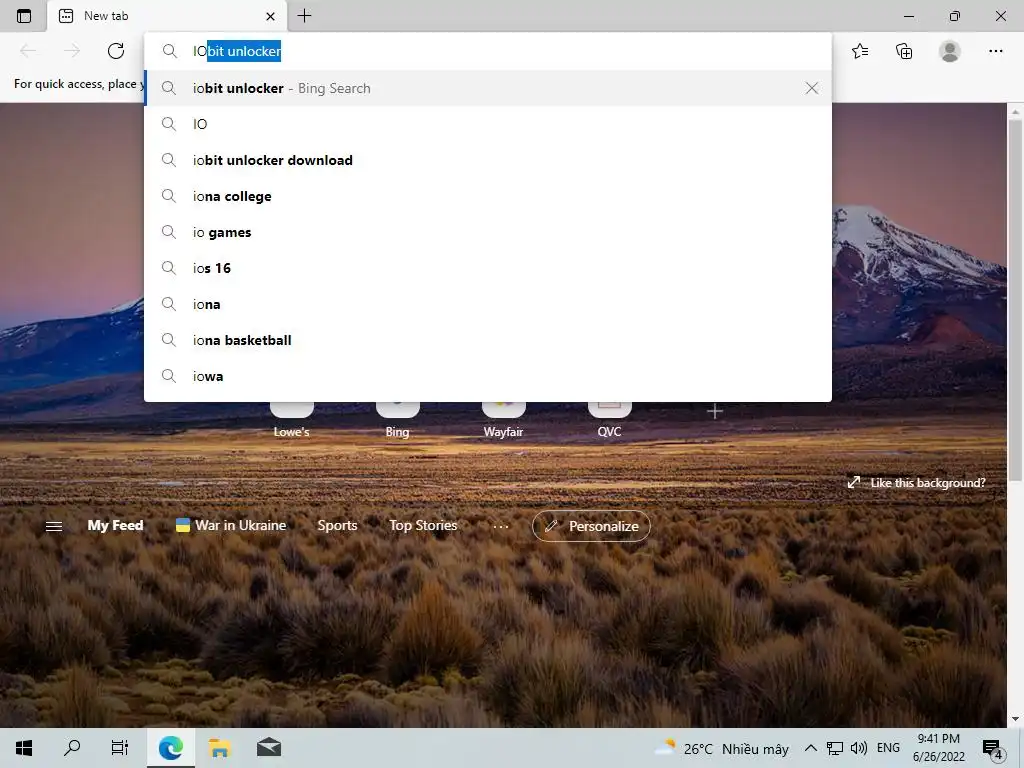
Task: Pick 'ios 16' suggestion
Action: pos(487,268)
